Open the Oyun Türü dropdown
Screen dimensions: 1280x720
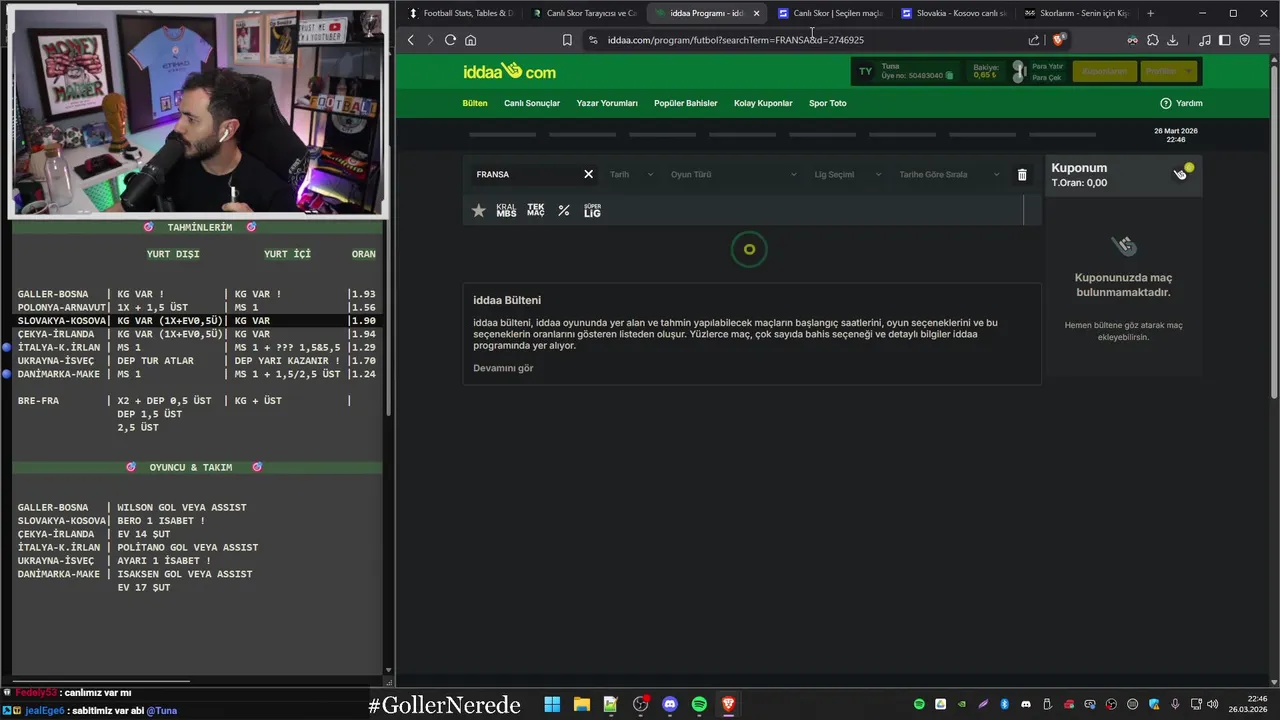(734, 174)
